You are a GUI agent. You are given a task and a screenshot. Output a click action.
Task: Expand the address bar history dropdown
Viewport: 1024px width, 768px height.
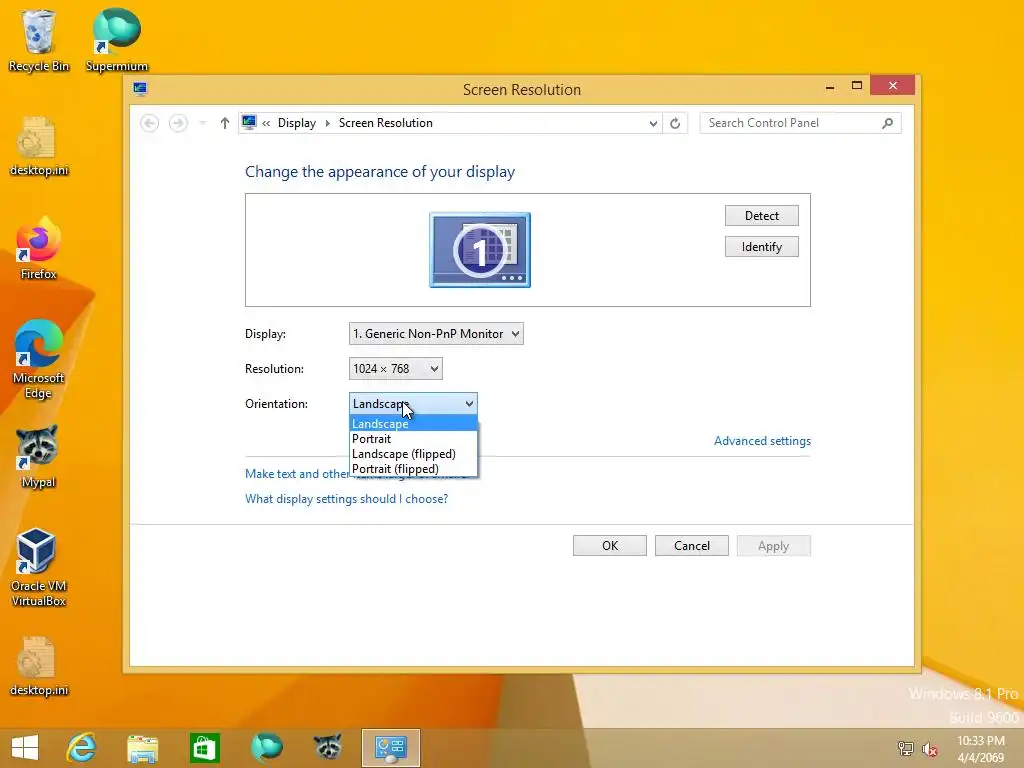point(653,123)
